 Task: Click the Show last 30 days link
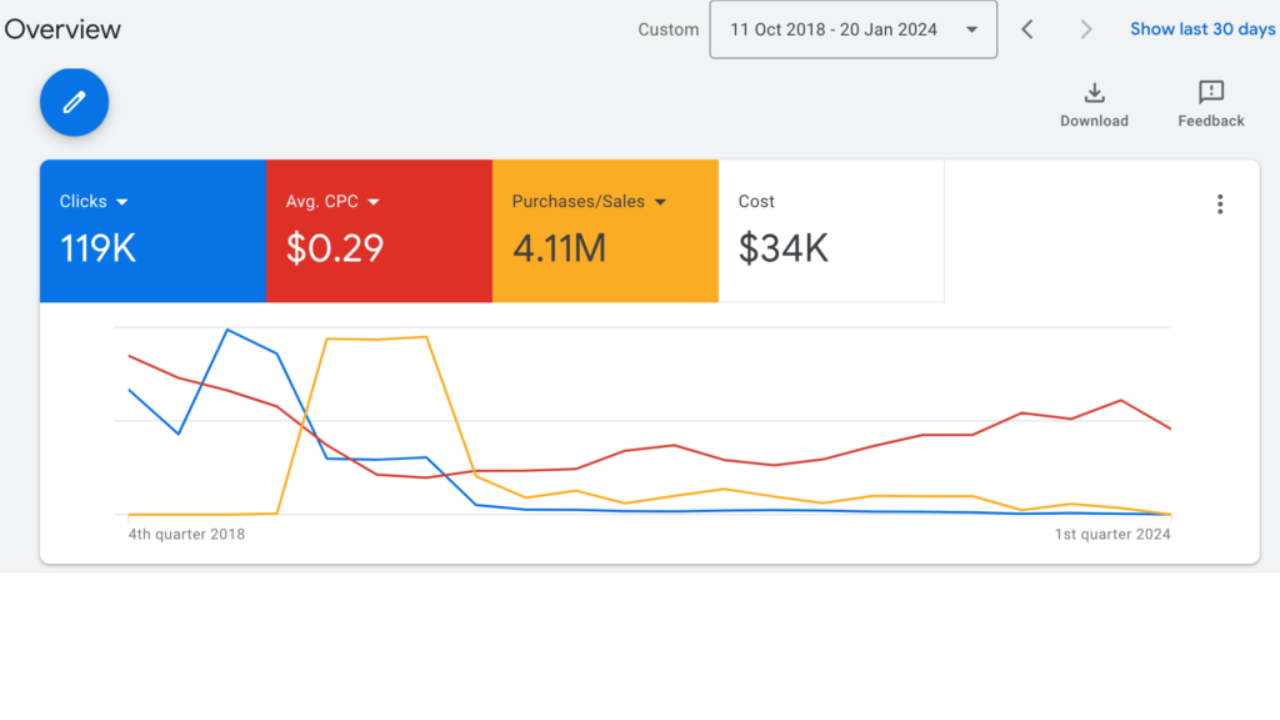[x=1202, y=30]
